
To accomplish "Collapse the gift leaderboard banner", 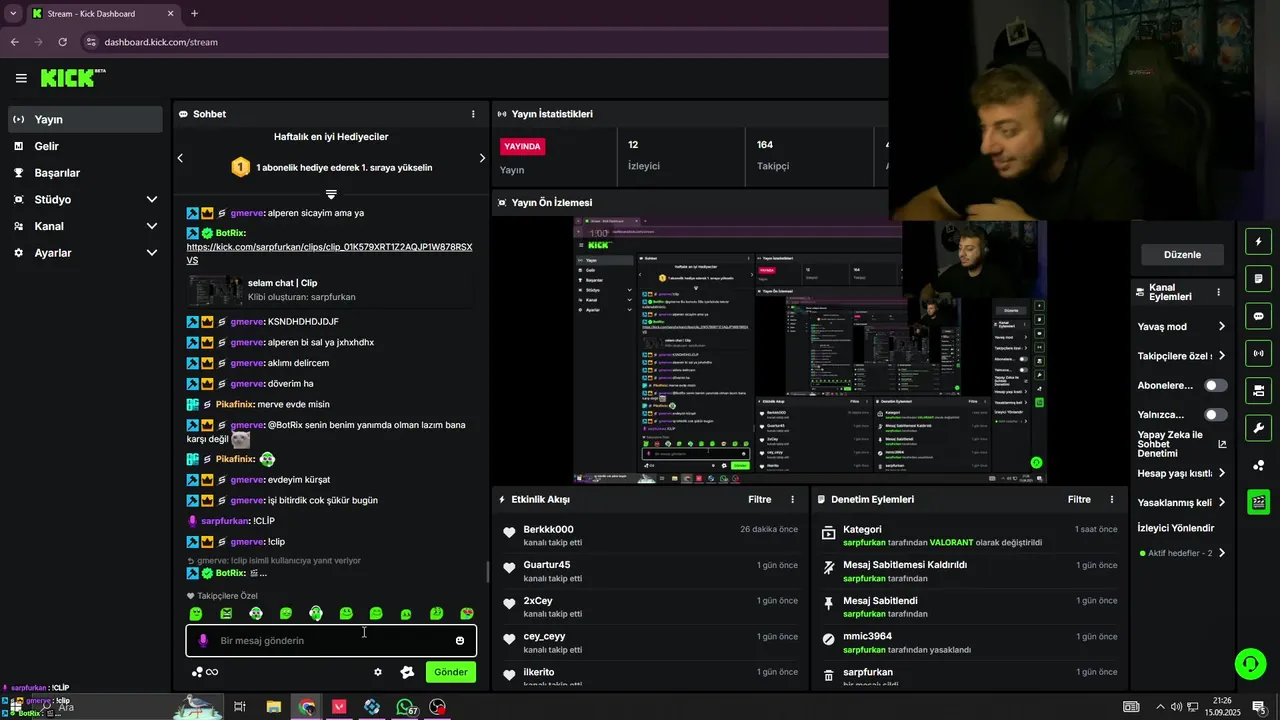I will [331, 194].
